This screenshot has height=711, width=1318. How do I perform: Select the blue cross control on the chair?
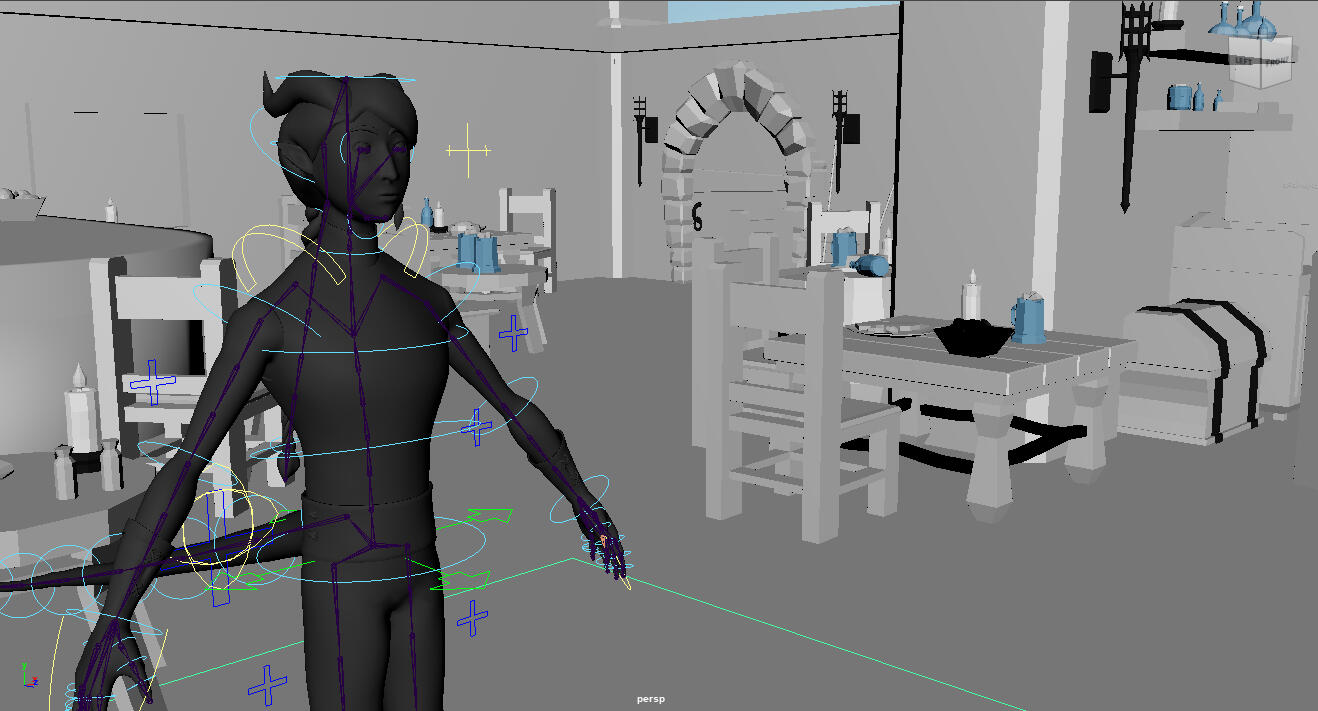click(x=153, y=382)
